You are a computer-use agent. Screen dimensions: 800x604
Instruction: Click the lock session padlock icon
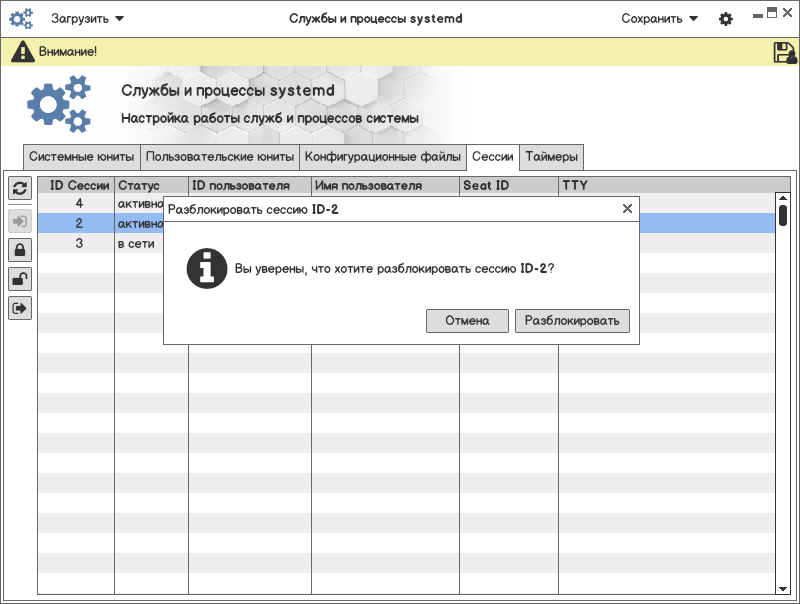[x=20, y=249]
